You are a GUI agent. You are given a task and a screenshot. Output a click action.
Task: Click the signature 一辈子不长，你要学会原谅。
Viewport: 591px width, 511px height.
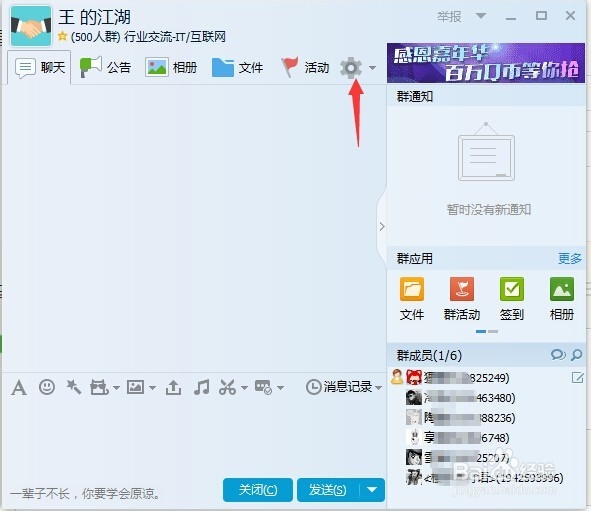85,493
